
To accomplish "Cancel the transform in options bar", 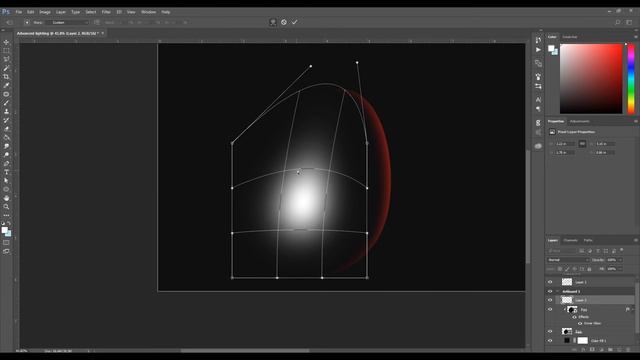I will click(284, 22).
